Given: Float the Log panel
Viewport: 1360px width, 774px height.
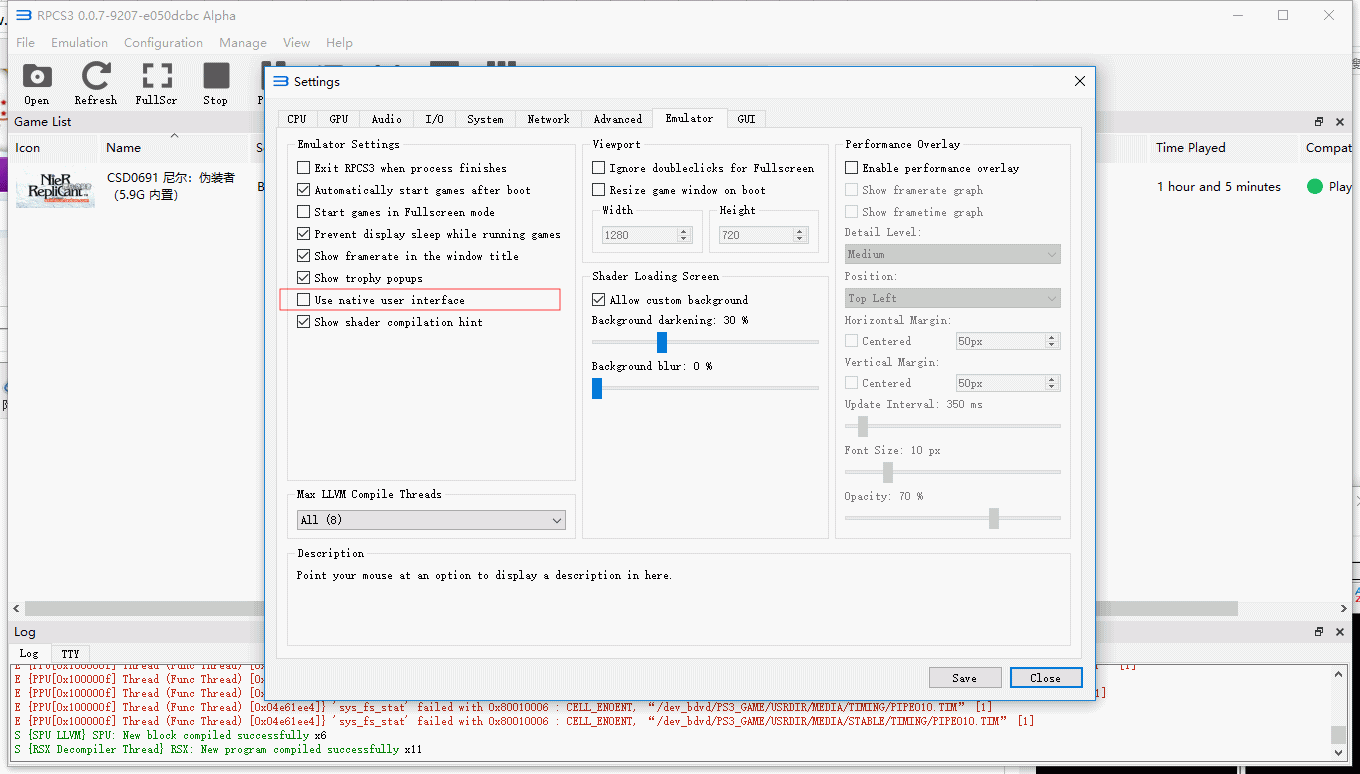Looking at the screenshot, I should point(1319,632).
